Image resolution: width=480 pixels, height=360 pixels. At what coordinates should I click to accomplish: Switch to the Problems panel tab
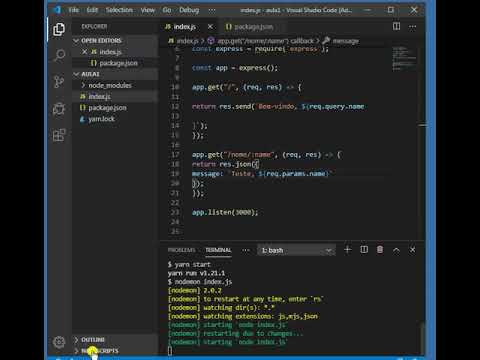point(181,250)
